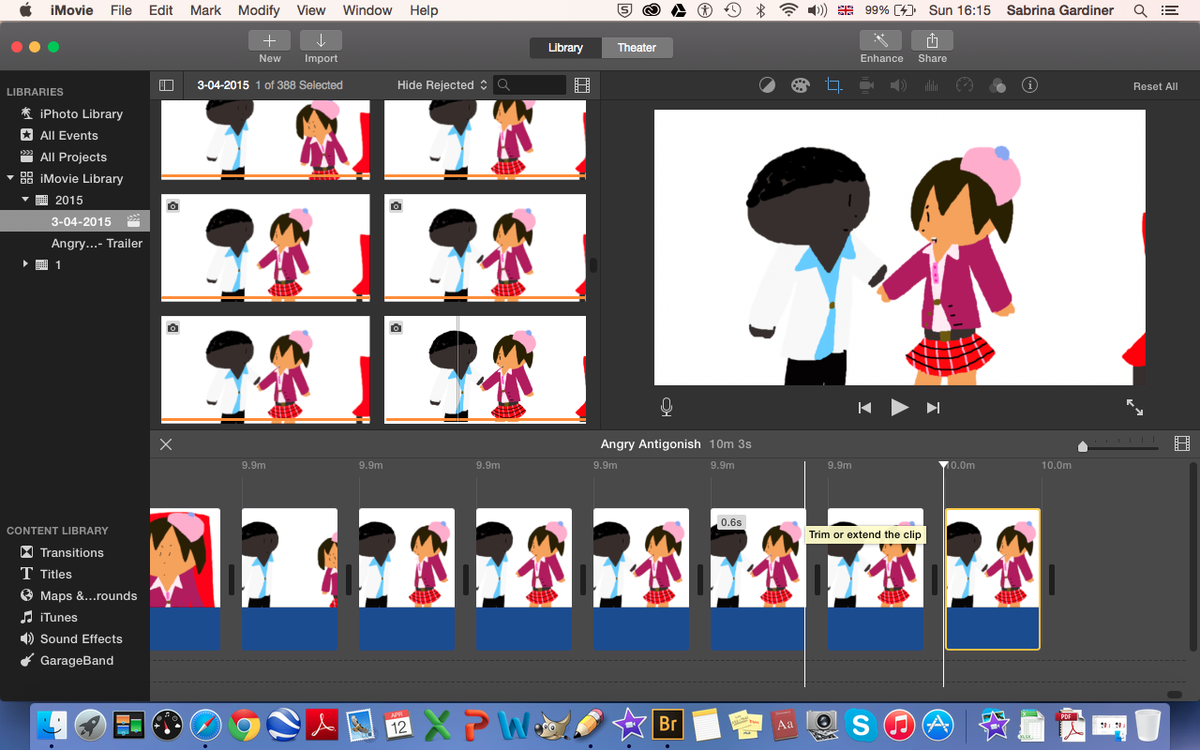This screenshot has width=1200, height=750.
Task: Open the speed adjustment tool
Action: point(964,86)
